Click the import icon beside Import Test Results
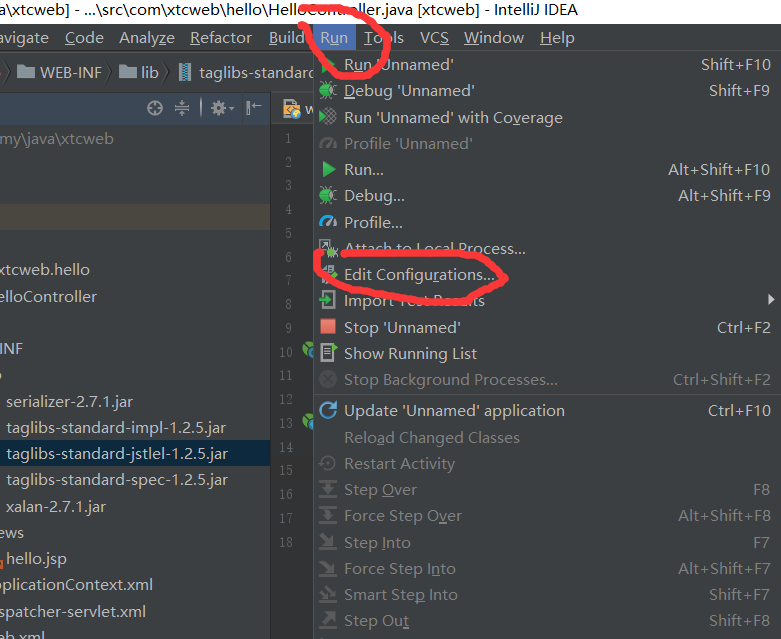This screenshot has height=639, width=781. (x=327, y=300)
